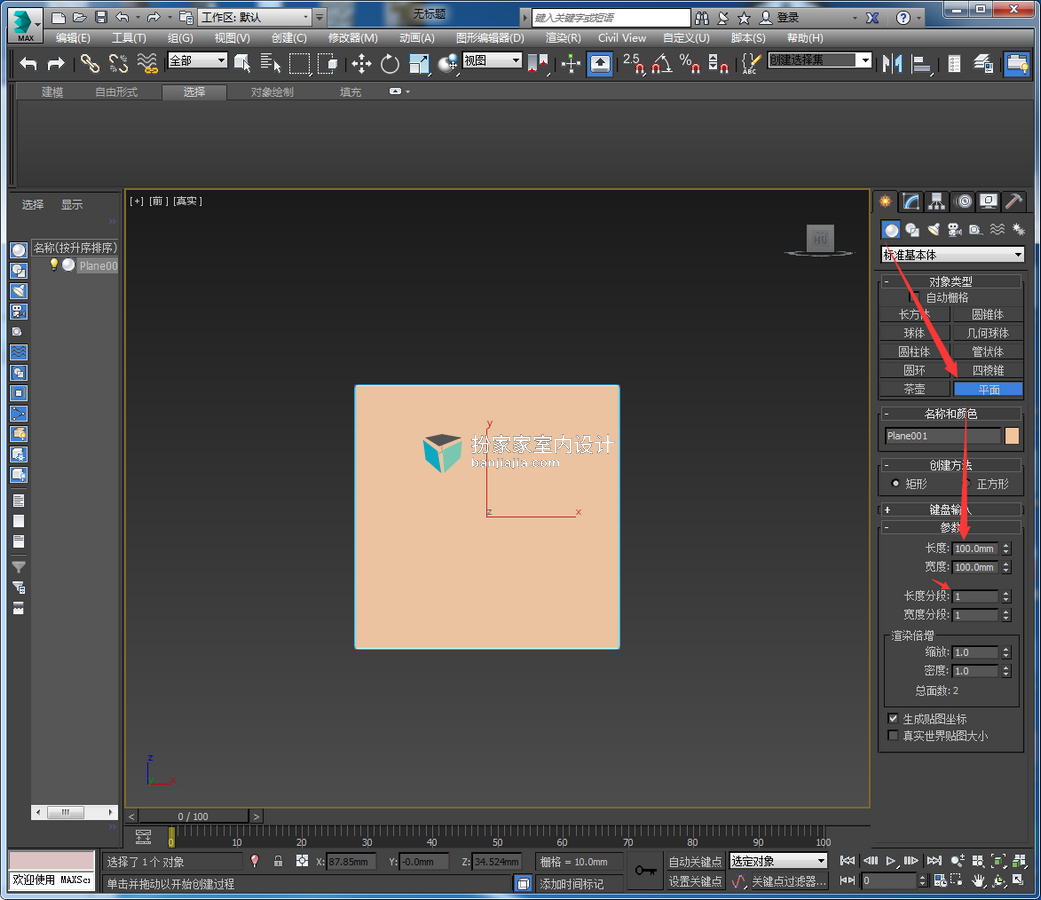1041x900 pixels.
Task: Switch to the 对象绘制 ribbon tab
Action: point(272,92)
